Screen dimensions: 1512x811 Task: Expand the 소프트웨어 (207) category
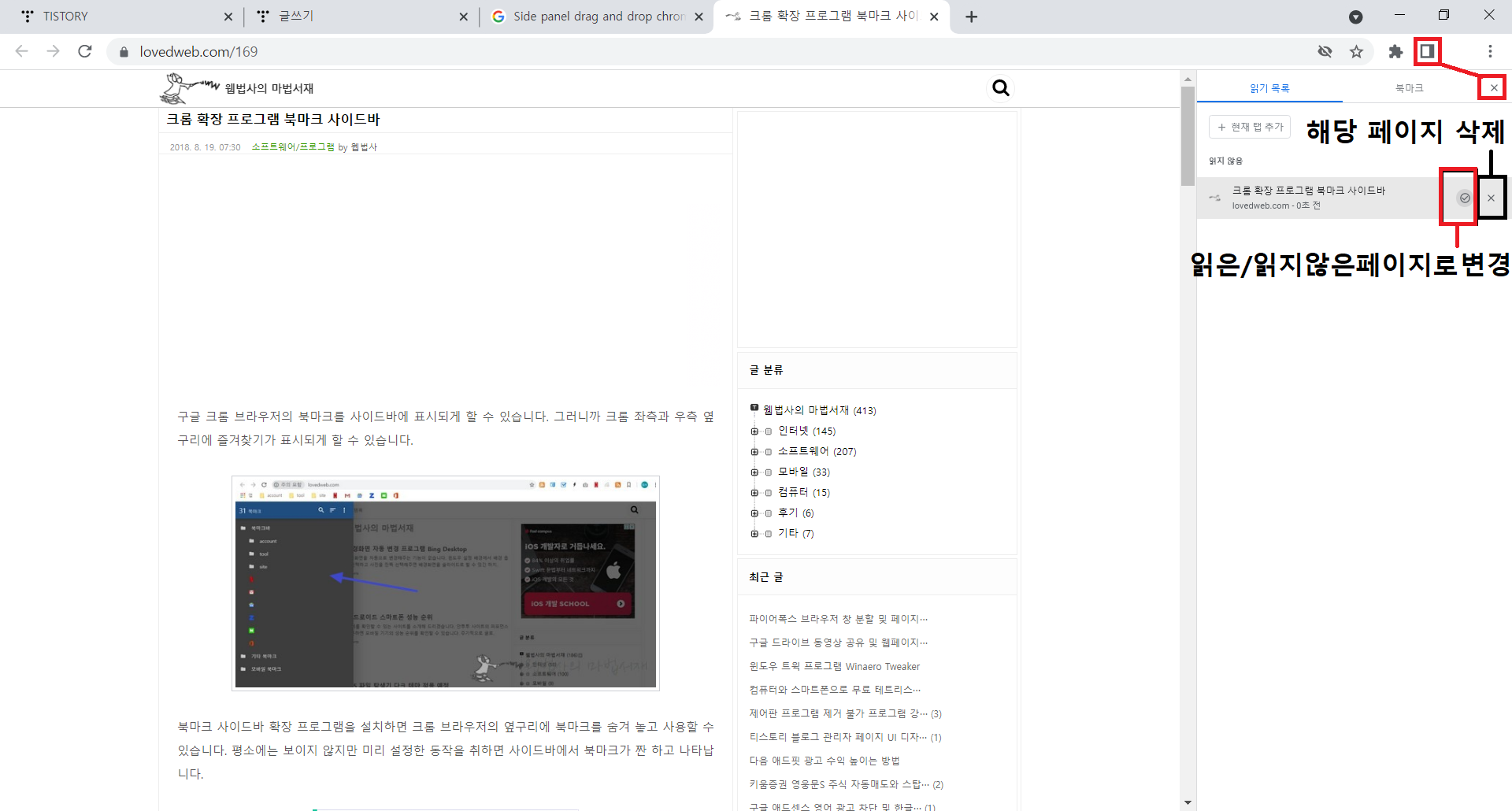click(754, 452)
